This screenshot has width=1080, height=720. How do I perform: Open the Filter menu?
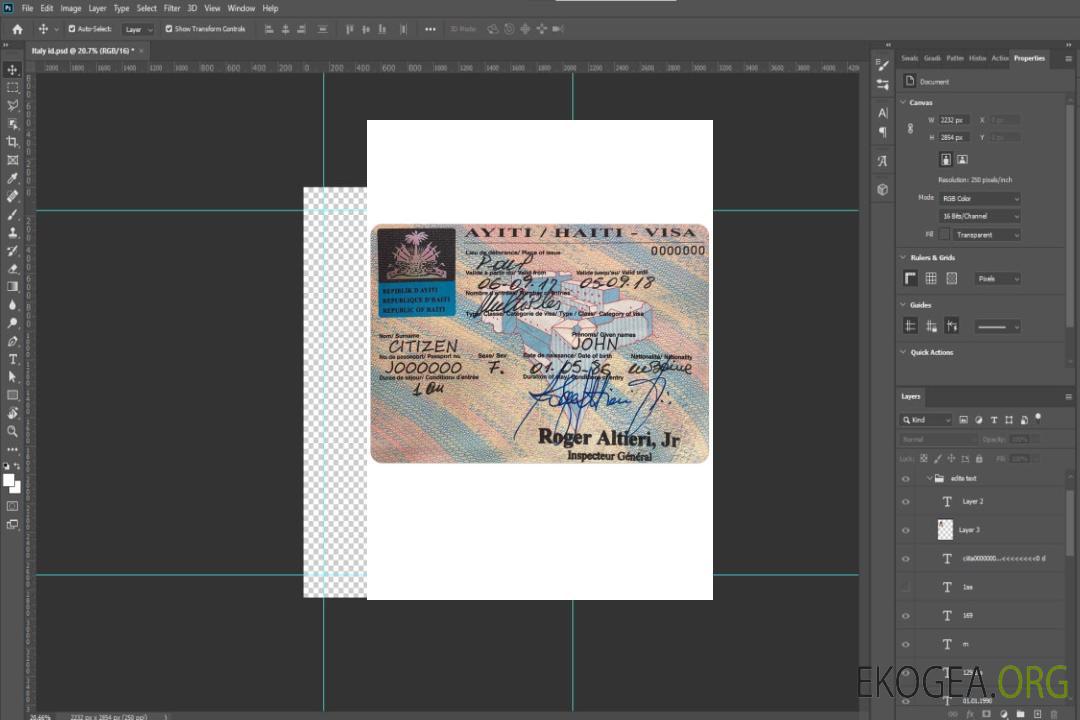(x=172, y=8)
